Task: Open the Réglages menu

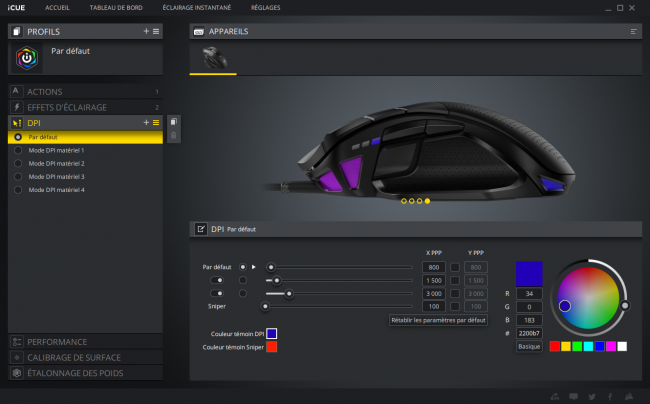Action: pos(265,7)
